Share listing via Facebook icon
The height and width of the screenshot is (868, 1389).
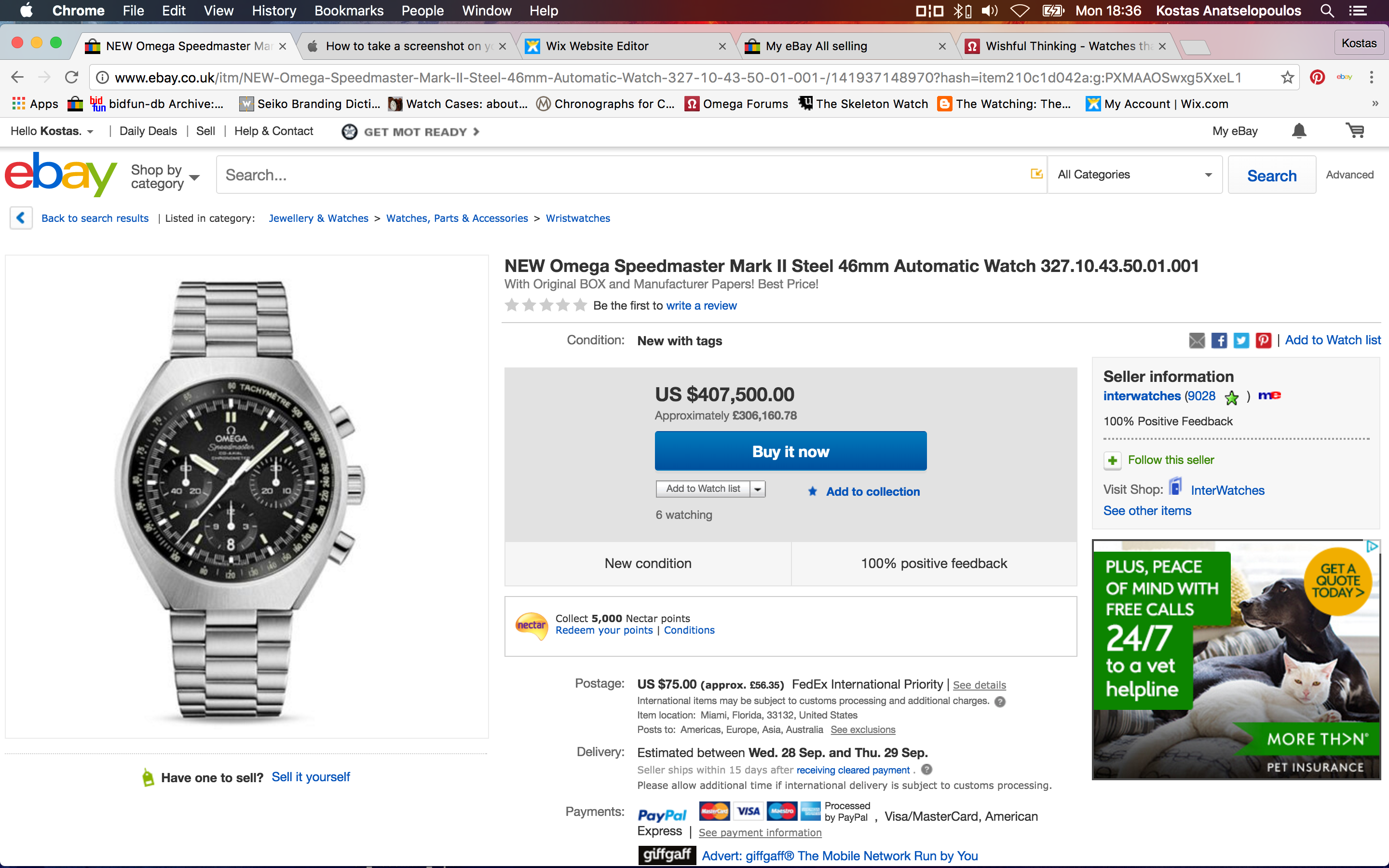point(1219,340)
